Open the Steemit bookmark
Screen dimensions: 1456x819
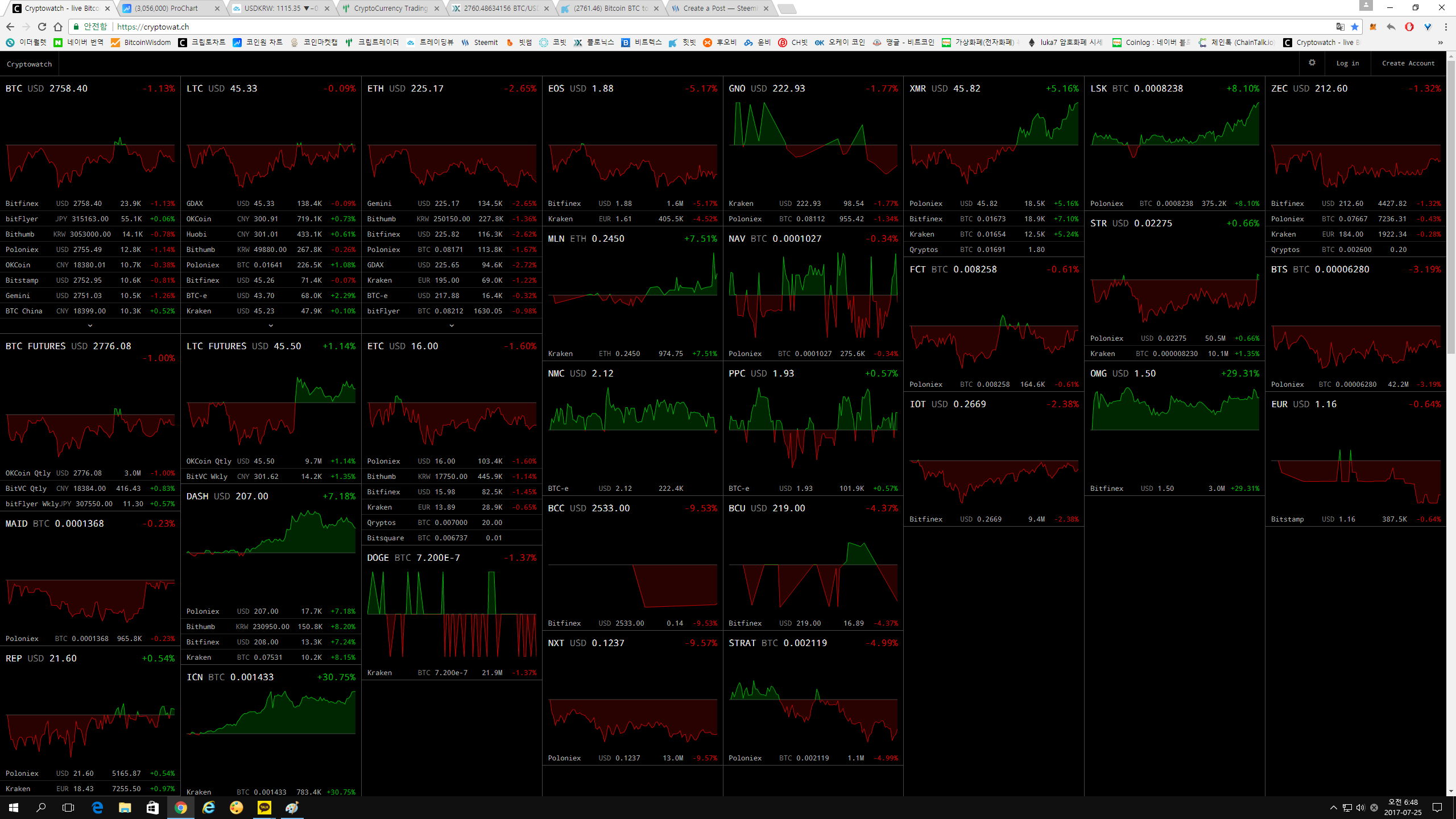479,43
